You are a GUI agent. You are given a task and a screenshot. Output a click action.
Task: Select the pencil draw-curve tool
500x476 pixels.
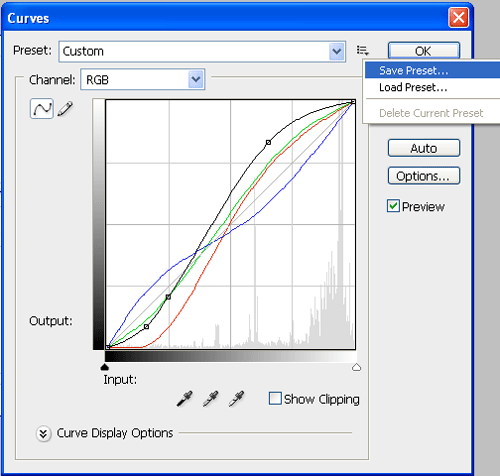click(x=65, y=109)
